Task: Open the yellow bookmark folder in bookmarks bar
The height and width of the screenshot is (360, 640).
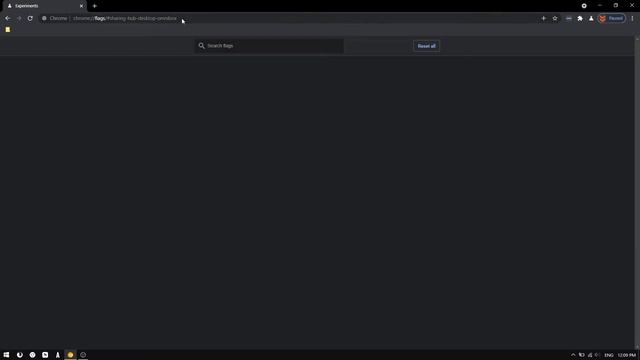Action: tap(8, 29)
